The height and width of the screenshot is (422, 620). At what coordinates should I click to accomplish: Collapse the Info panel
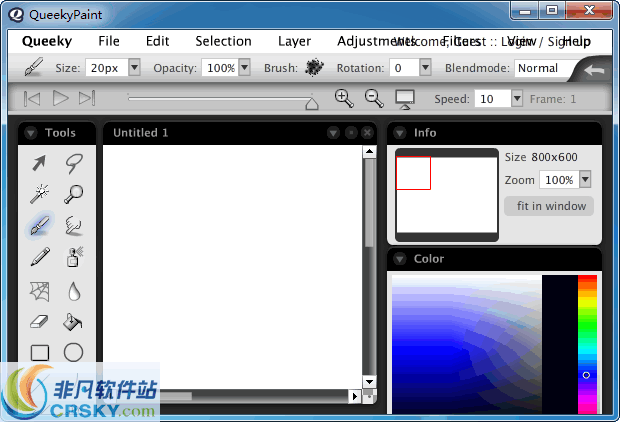pyautogui.click(x=400, y=133)
